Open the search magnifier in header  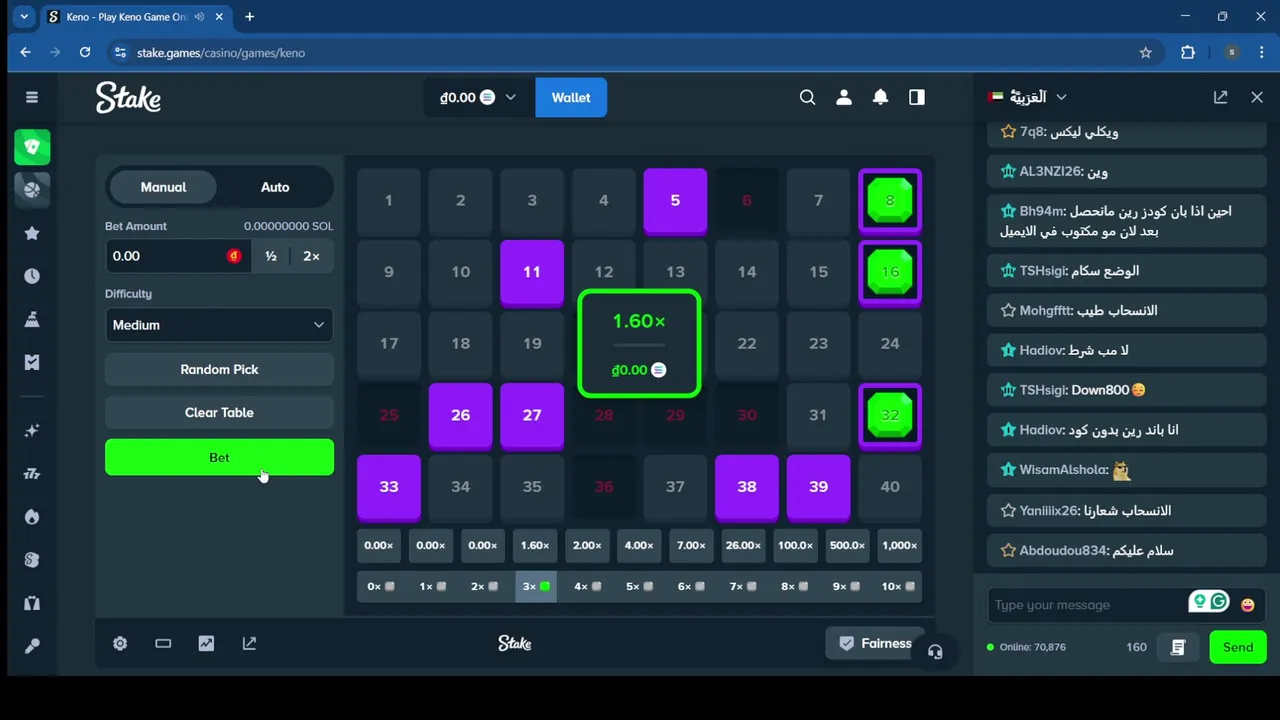click(x=807, y=97)
